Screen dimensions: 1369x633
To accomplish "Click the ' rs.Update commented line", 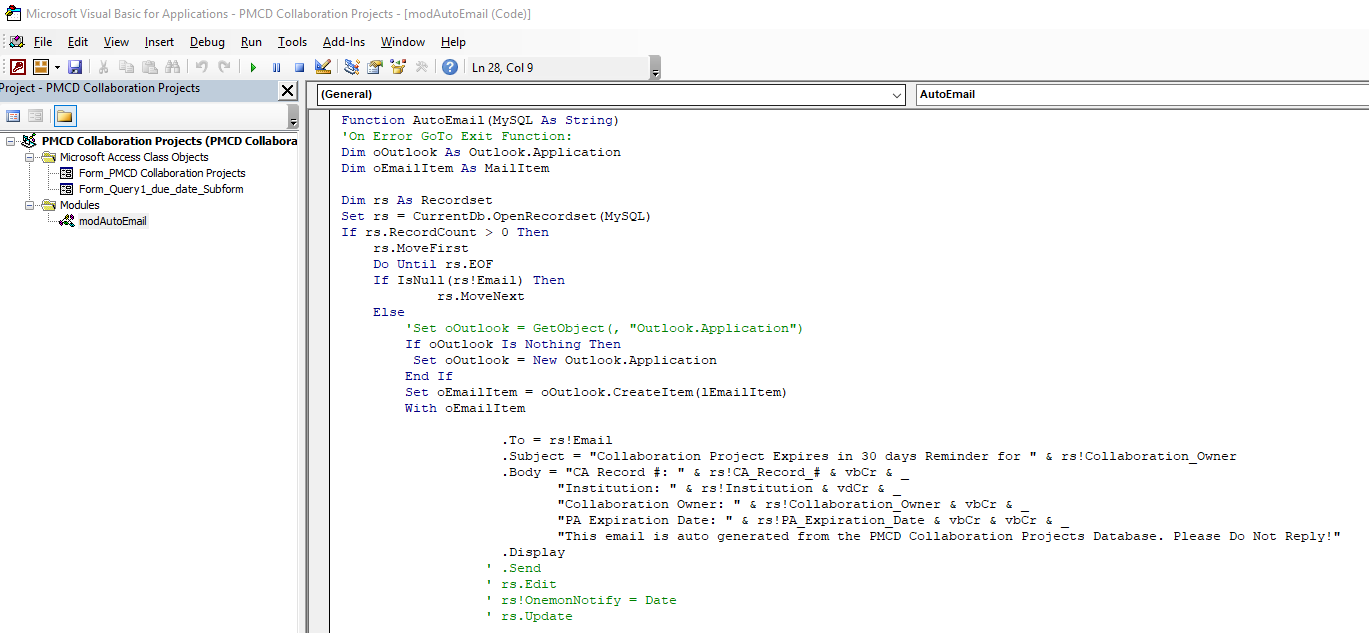I will coord(529,616).
